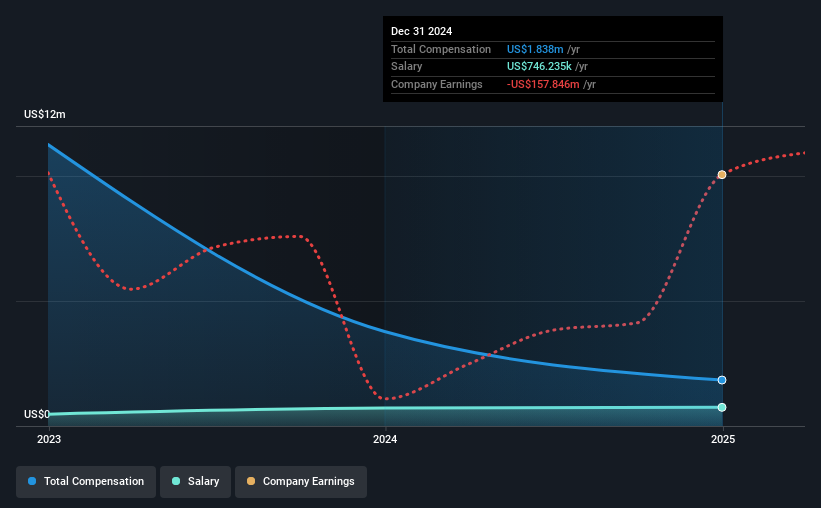Click the orange Company Earnings data point marker
Viewport: 821px width, 508px height.
coord(722,175)
